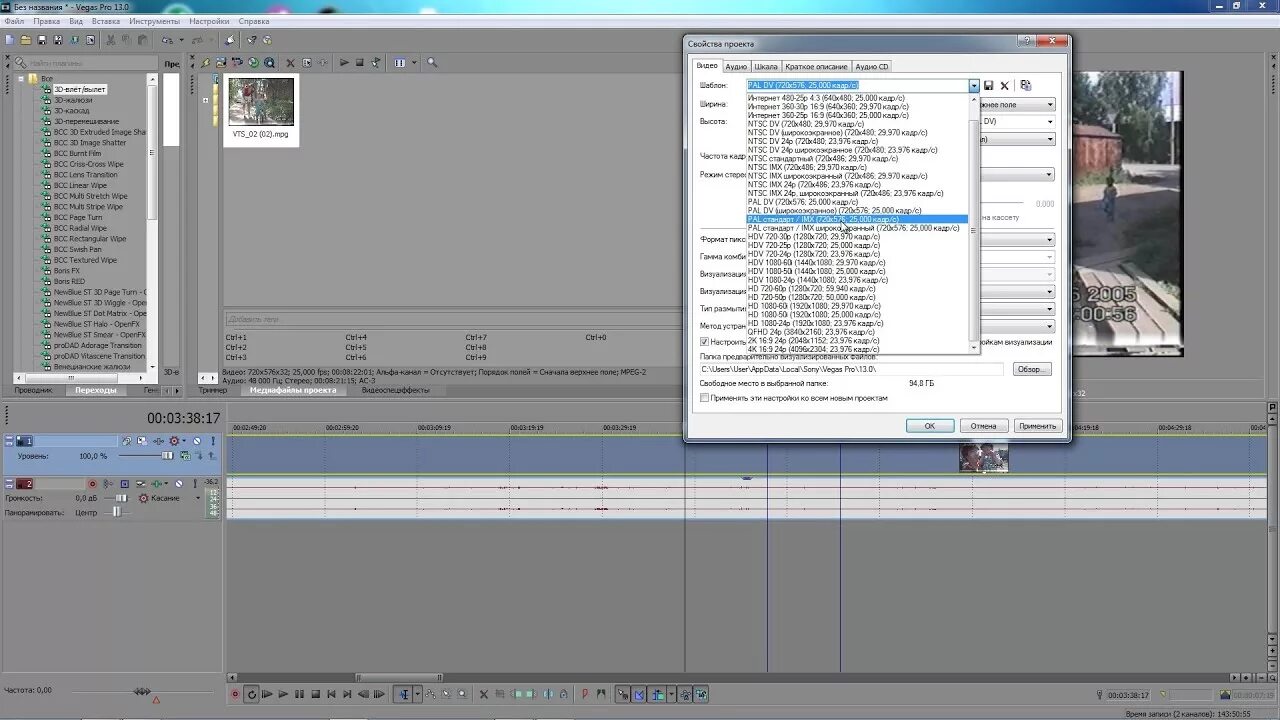Click the undo arrow in the toolbar
This screenshot has width=1280, height=720.
pos(167,39)
